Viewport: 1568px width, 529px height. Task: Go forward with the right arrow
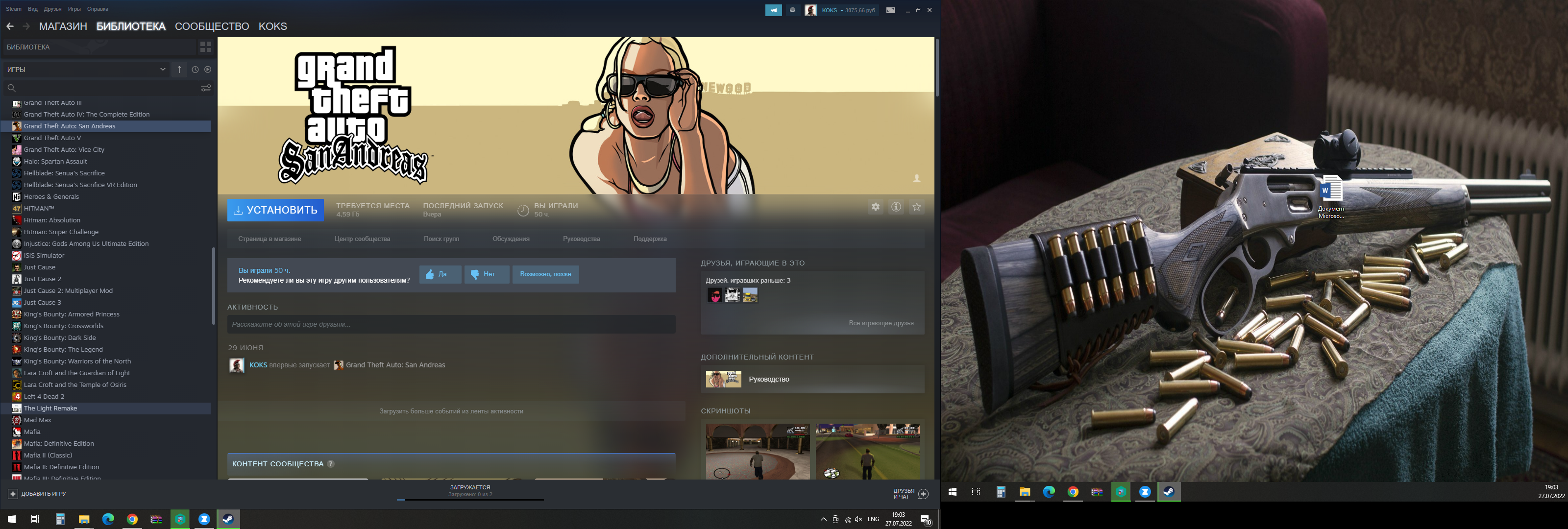pos(25,26)
